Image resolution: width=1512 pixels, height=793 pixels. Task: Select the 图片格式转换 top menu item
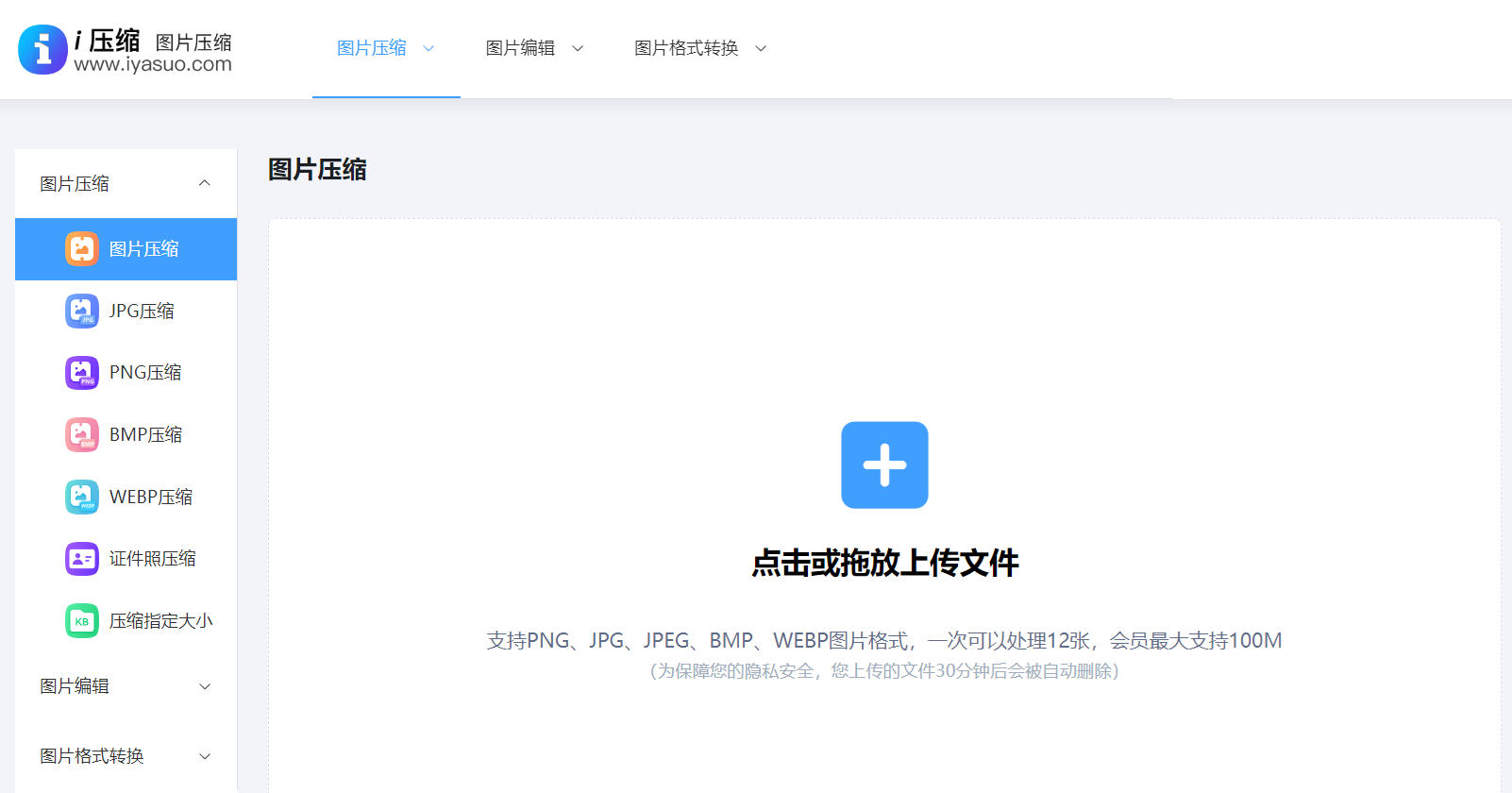pyautogui.click(x=686, y=48)
